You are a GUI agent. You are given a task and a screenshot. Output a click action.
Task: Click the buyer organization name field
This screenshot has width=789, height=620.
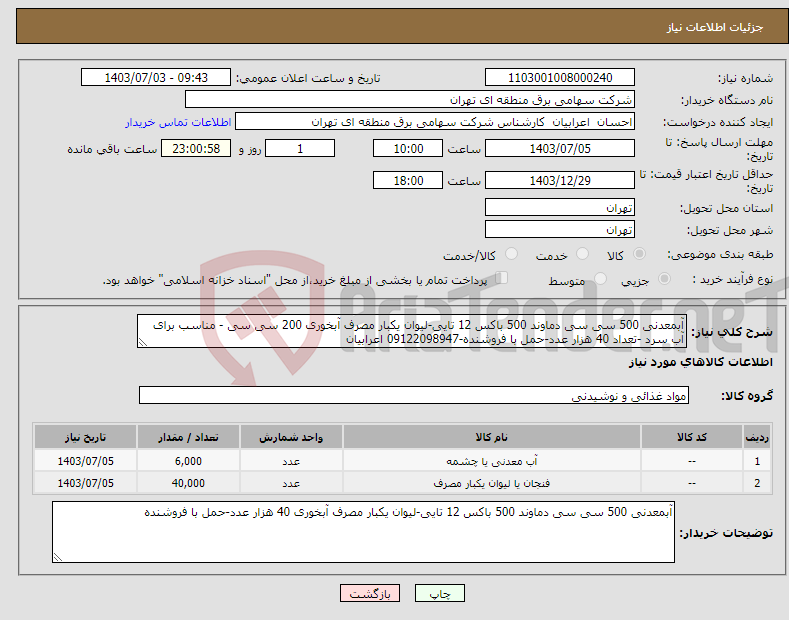click(x=410, y=100)
